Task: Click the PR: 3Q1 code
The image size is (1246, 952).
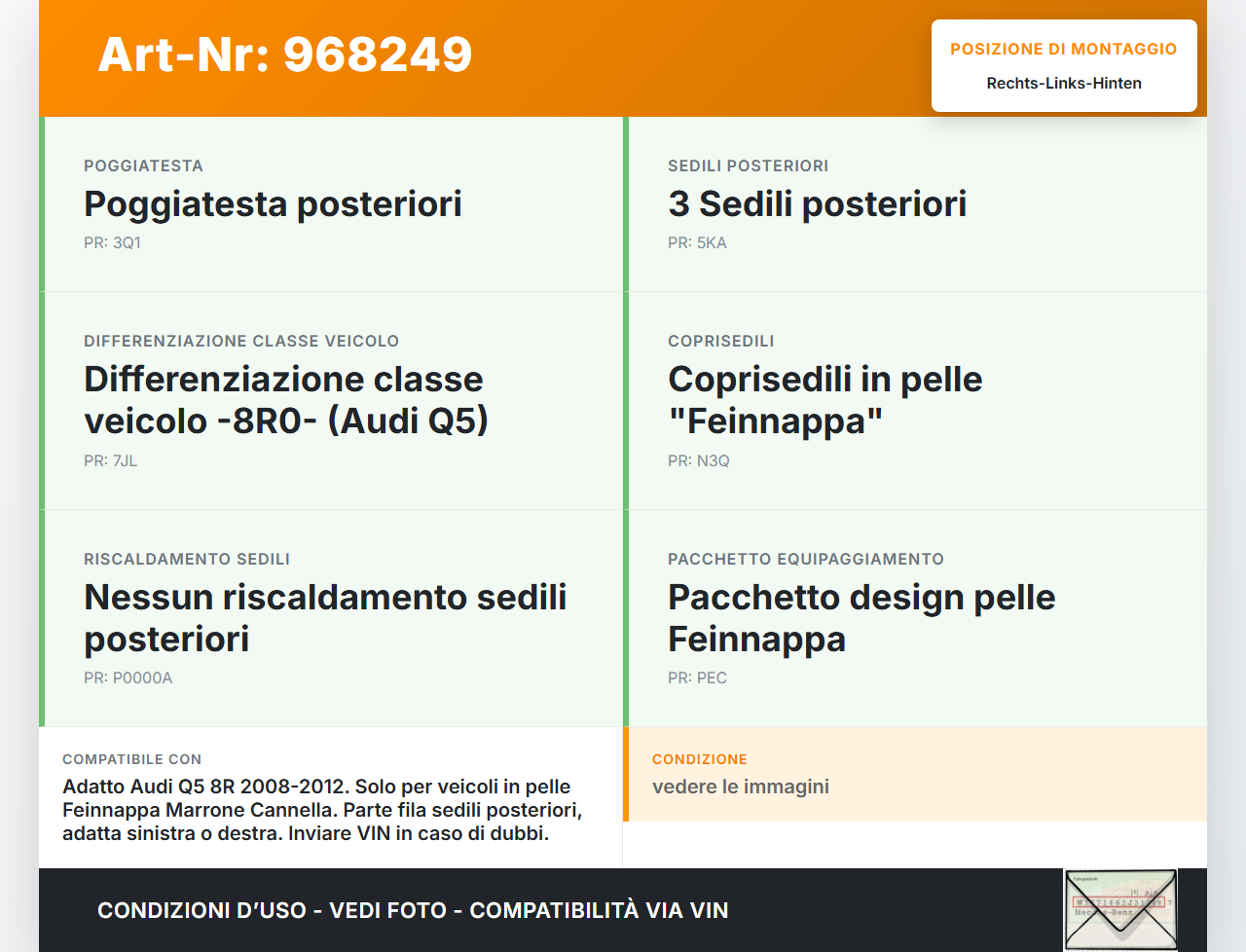Action: pyautogui.click(x=112, y=242)
